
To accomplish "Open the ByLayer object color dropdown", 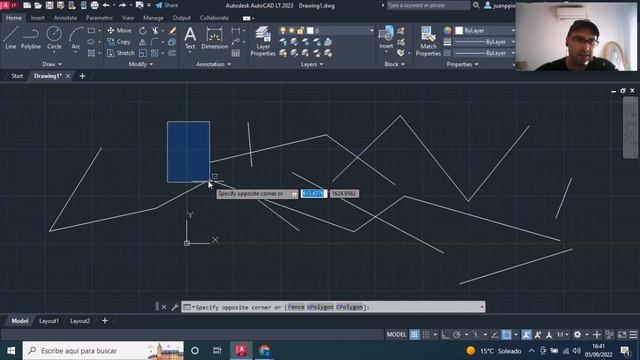I will coord(513,31).
